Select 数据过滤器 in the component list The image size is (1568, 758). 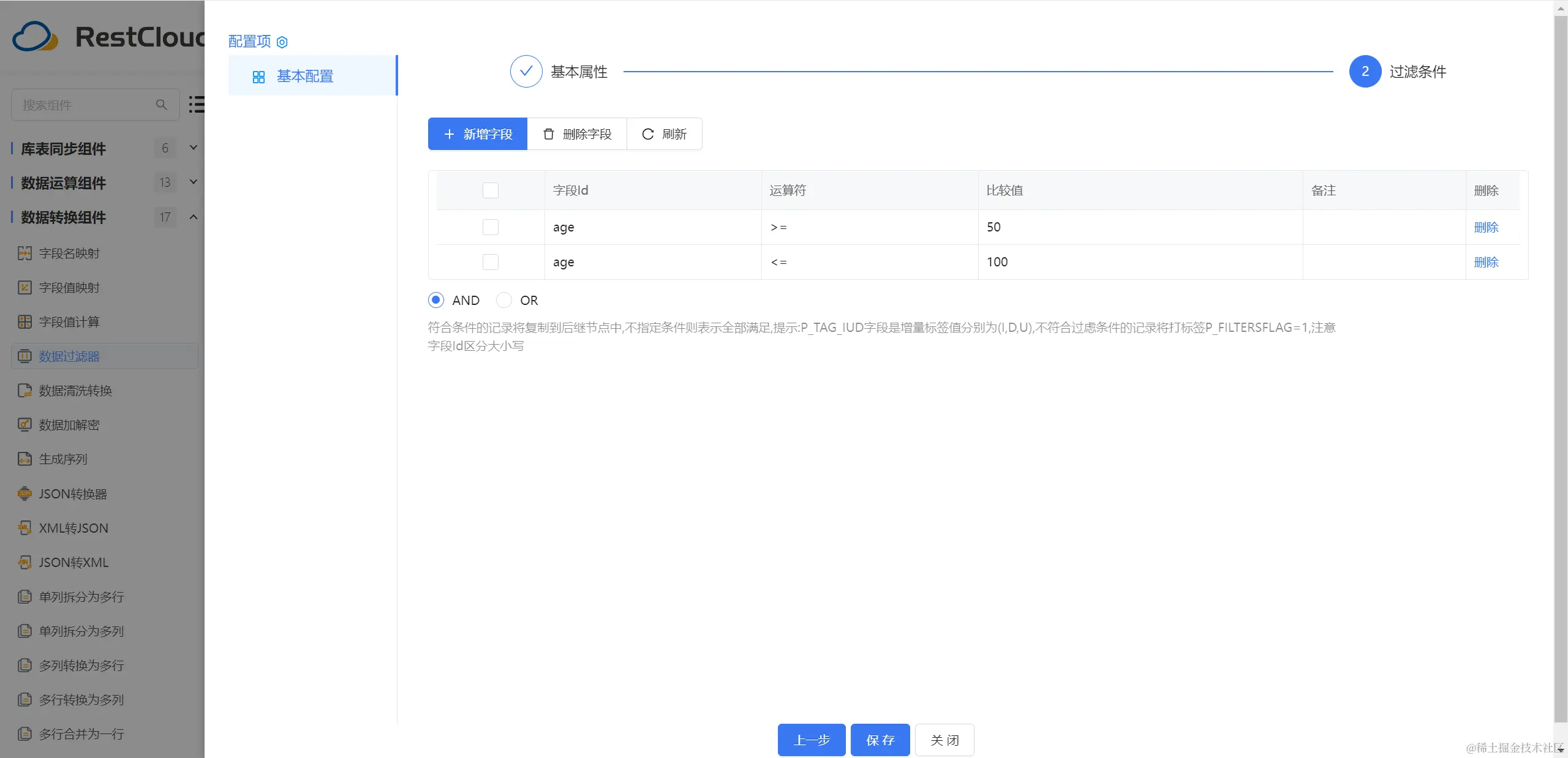pos(69,356)
